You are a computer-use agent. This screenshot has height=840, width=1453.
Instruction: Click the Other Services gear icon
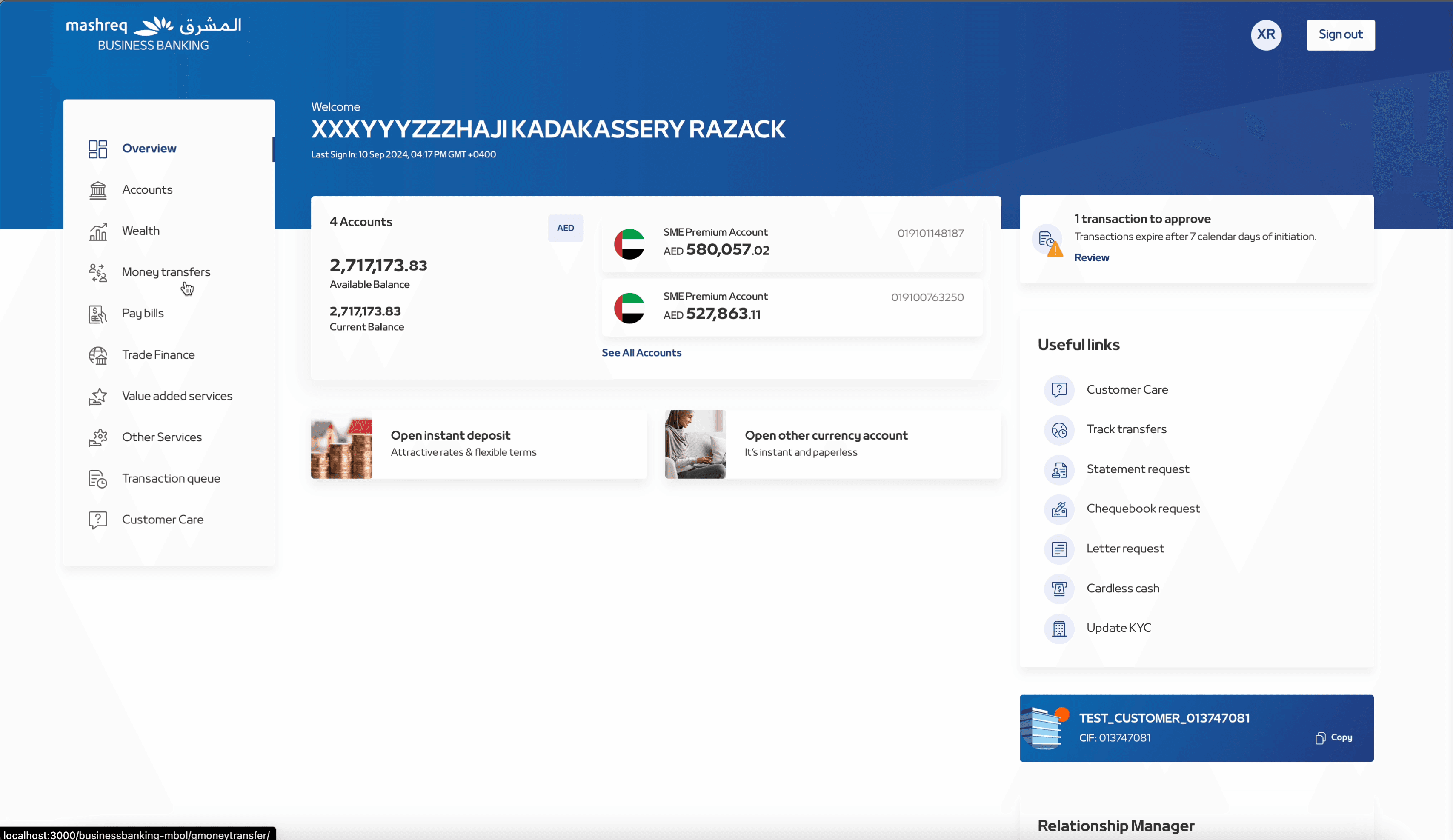pyautogui.click(x=98, y=437)
